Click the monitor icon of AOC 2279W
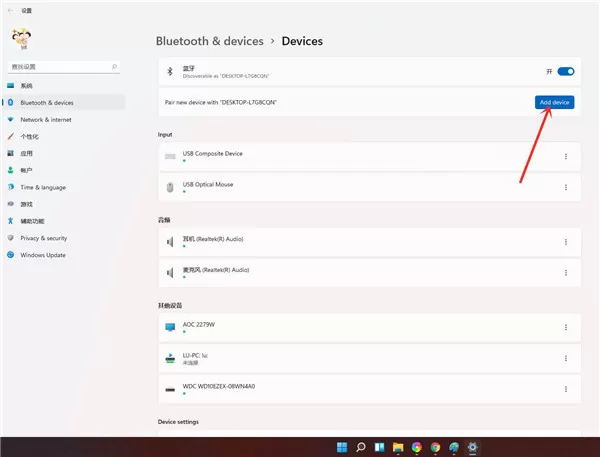Screen dimensions: 600x457 (x=170, y=327)
